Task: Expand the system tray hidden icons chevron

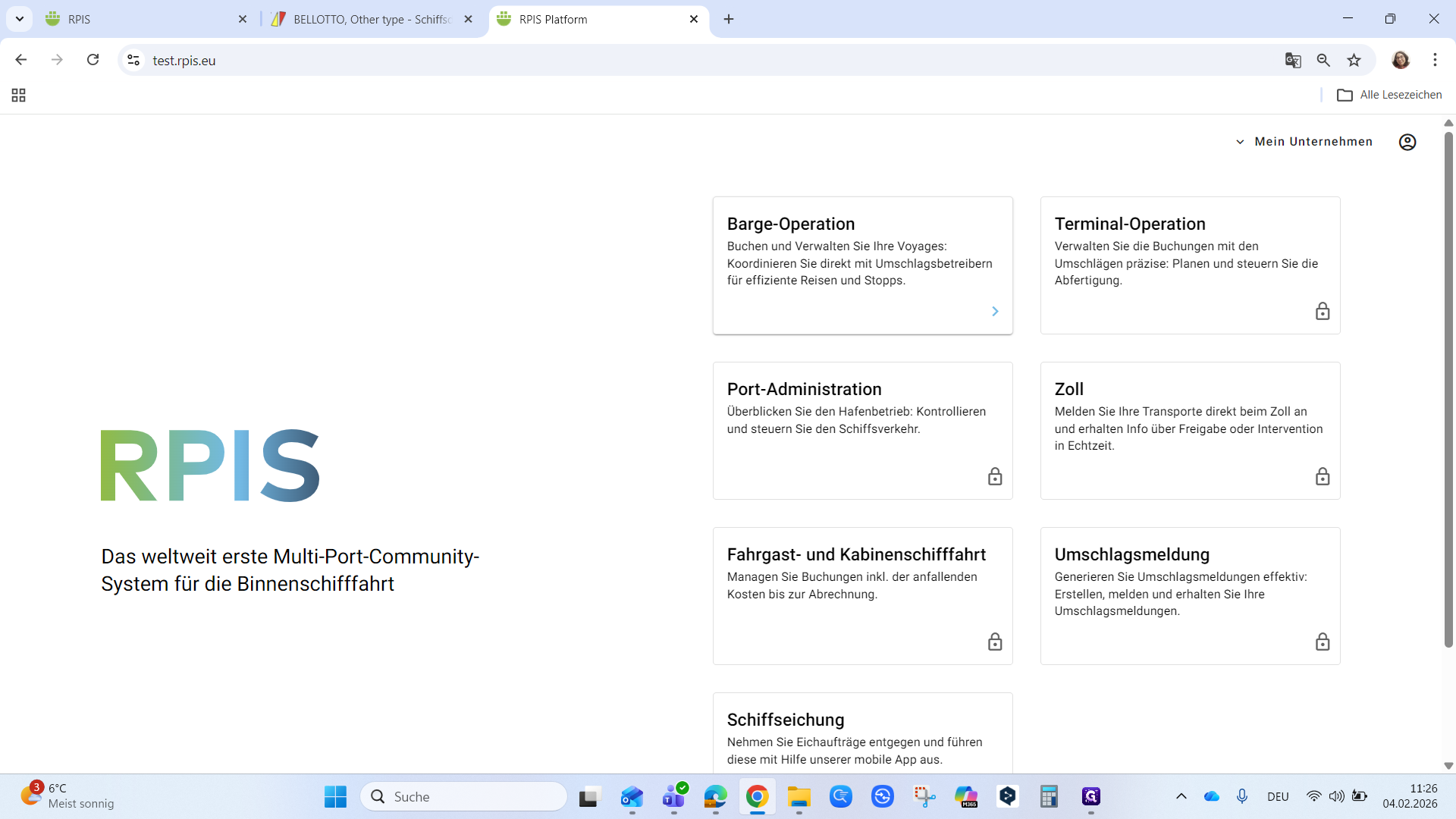Action: click(1181, 796)
